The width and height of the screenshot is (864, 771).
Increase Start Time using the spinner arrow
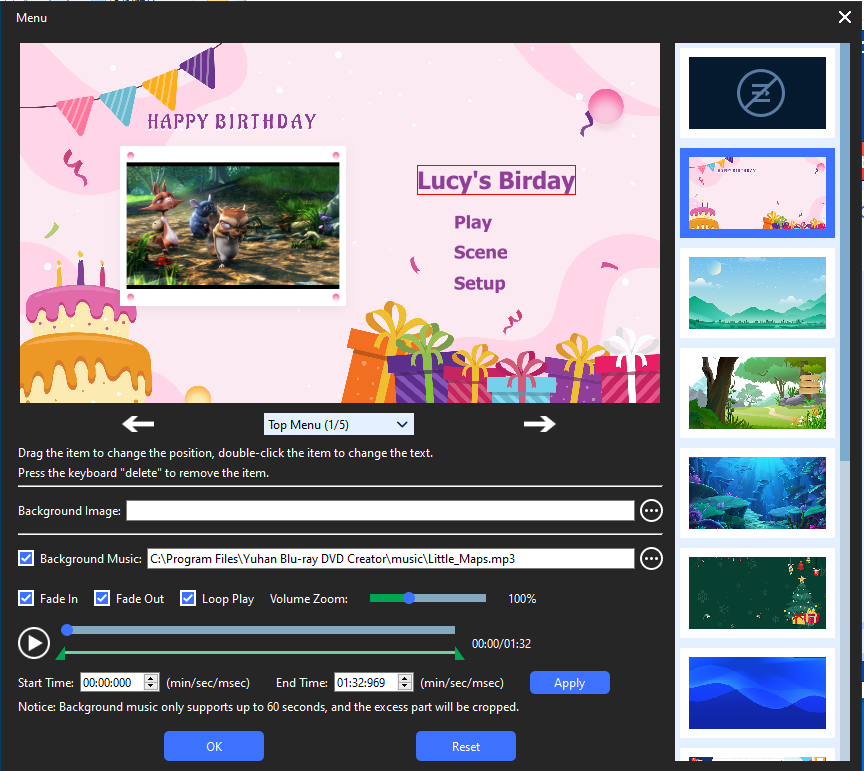point(151,678)
